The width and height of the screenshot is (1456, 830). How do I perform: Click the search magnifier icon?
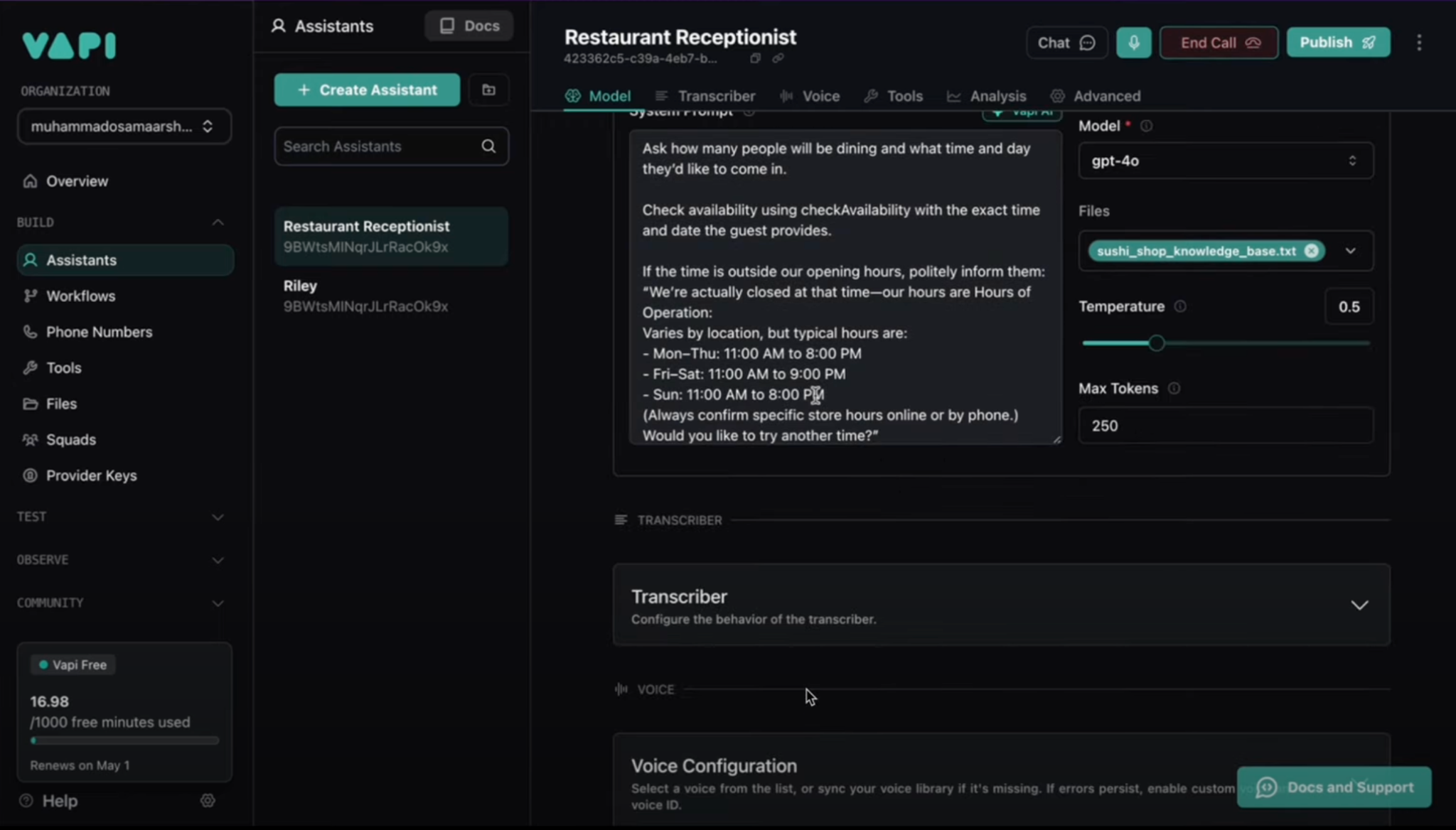point(488,146)
